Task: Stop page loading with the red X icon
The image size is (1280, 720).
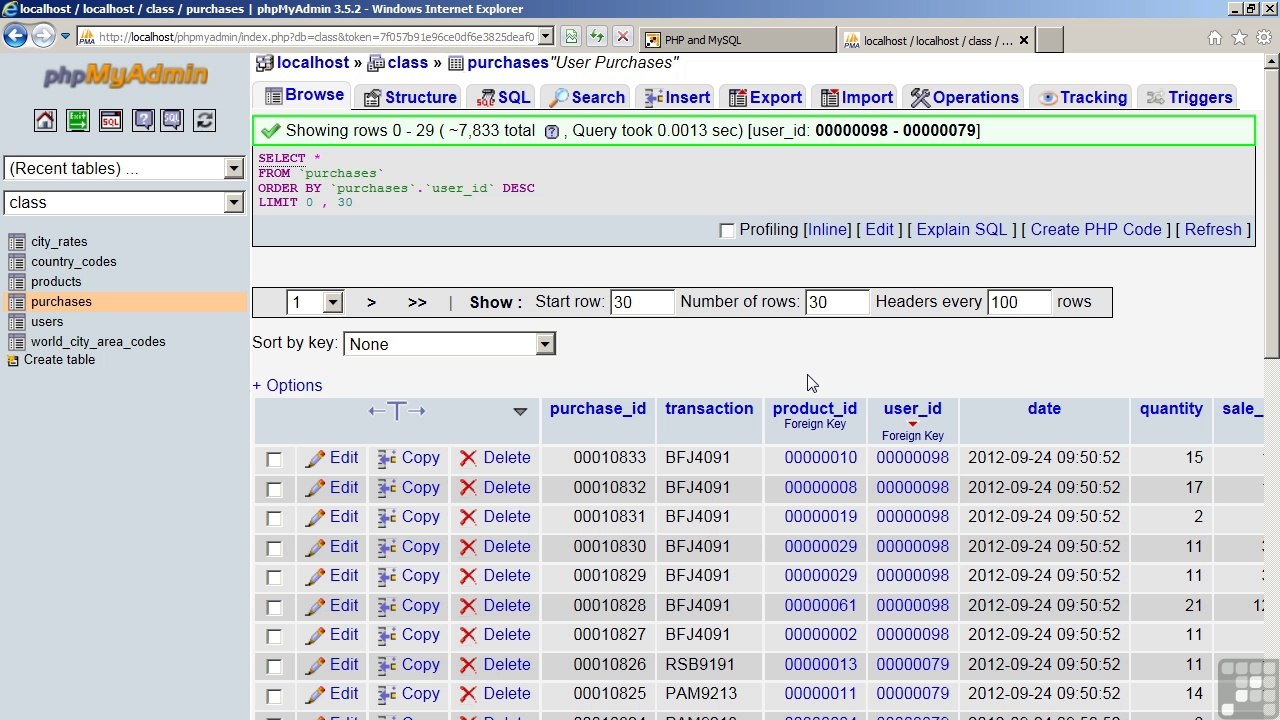Action: click(x=622, y=37)
